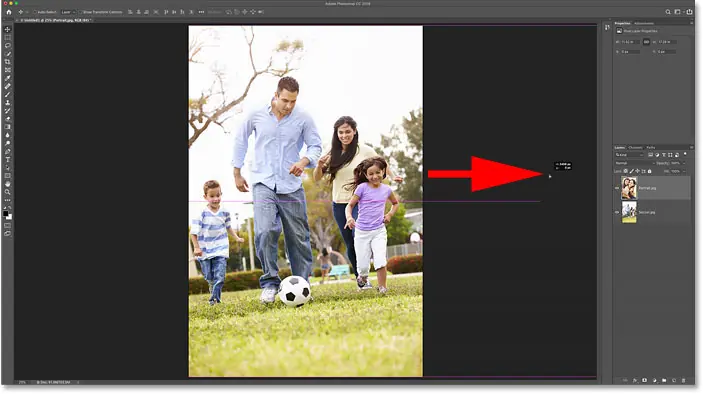Select the Hand tool
703x394 pixels.
click(x=8, y=184)
